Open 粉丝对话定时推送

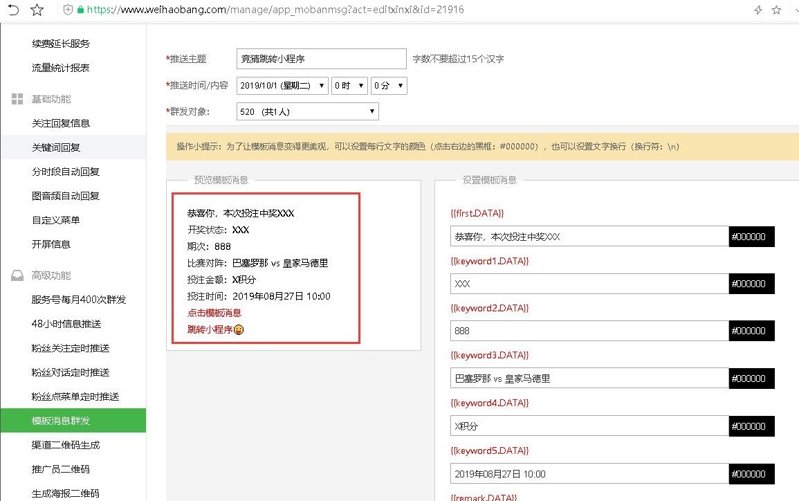[70, 373]
